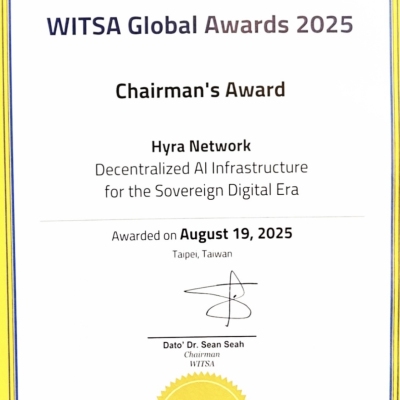Click the 'Hyra Network' recipient name
This screenshot has width=400, height=400.
click(201, 146)
